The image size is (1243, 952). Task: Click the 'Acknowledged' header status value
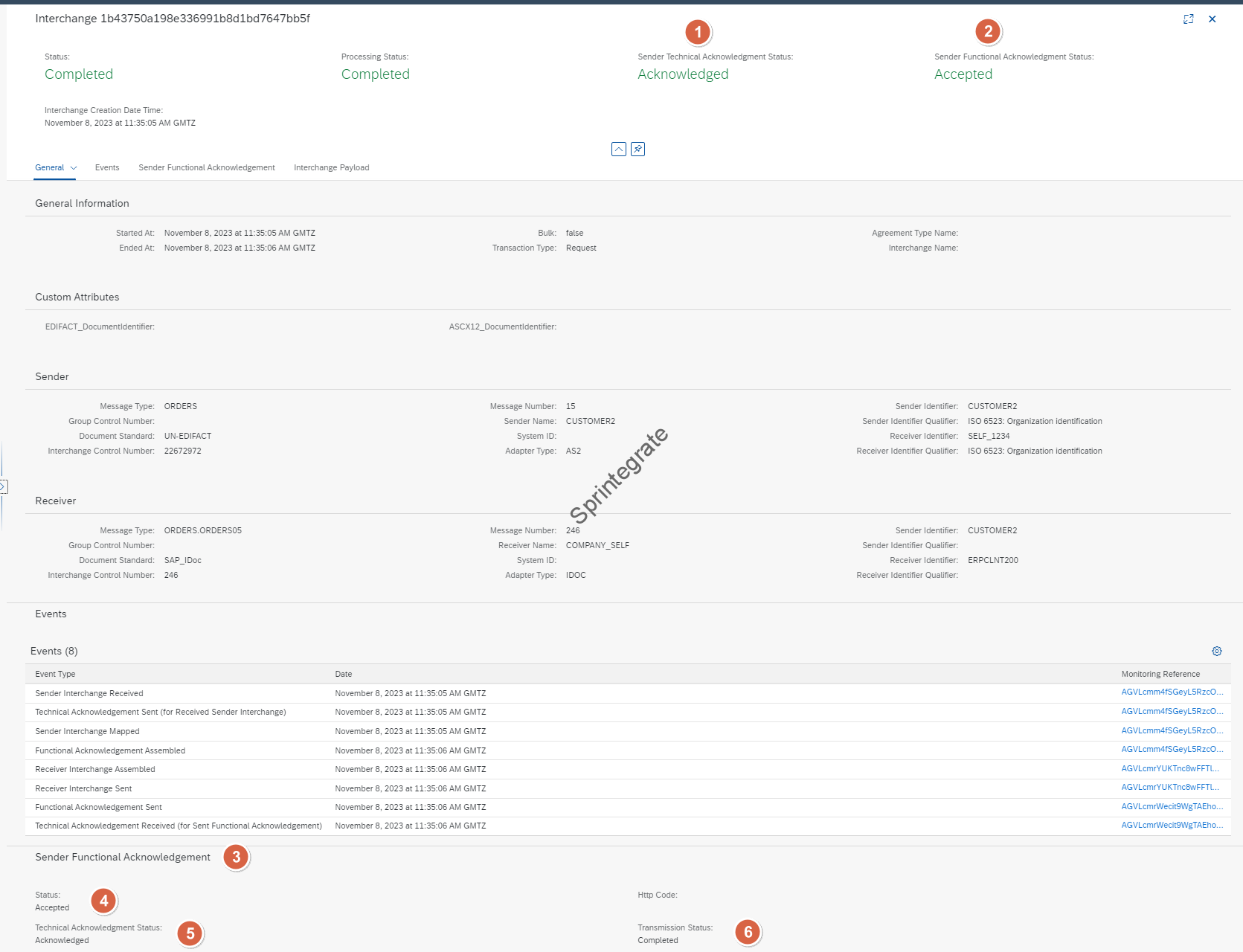coord(683,74)
